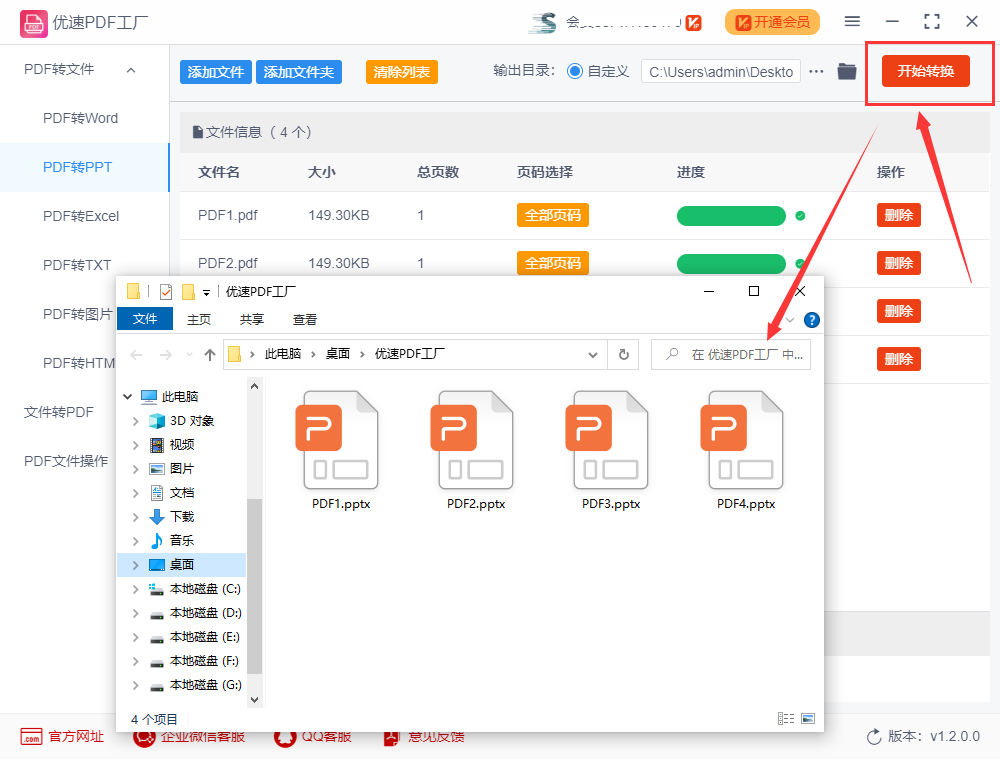Screen dimensions: 1000x760
Task: Open the 文件 tab in Explorer
Action: tap(145, 319)
